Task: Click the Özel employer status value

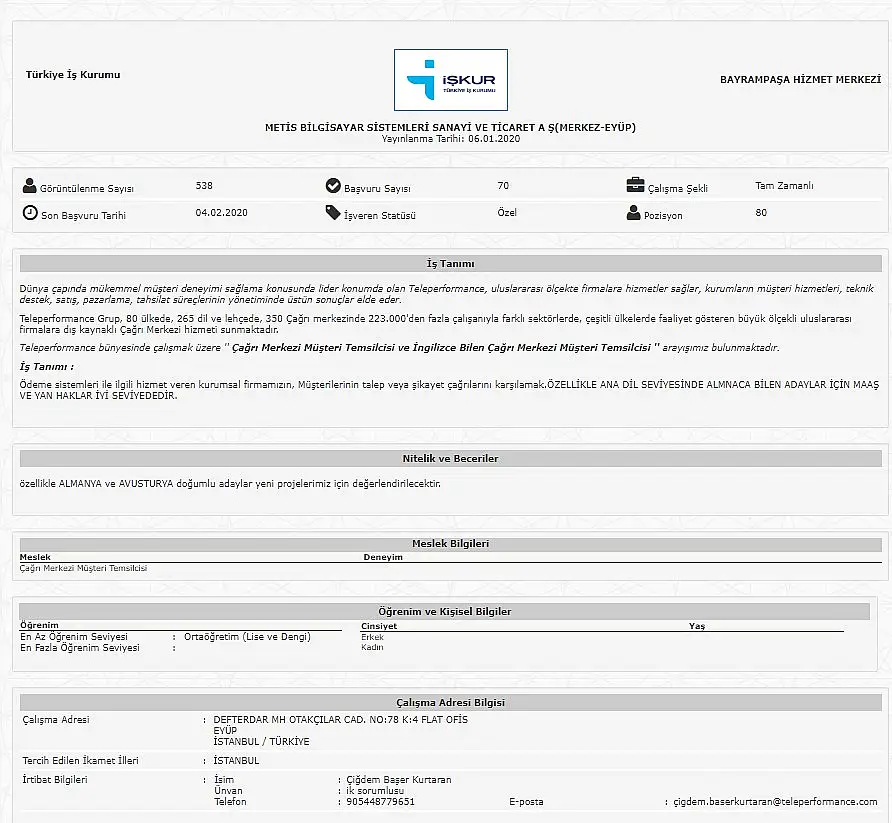Action: tap(507, 213)
